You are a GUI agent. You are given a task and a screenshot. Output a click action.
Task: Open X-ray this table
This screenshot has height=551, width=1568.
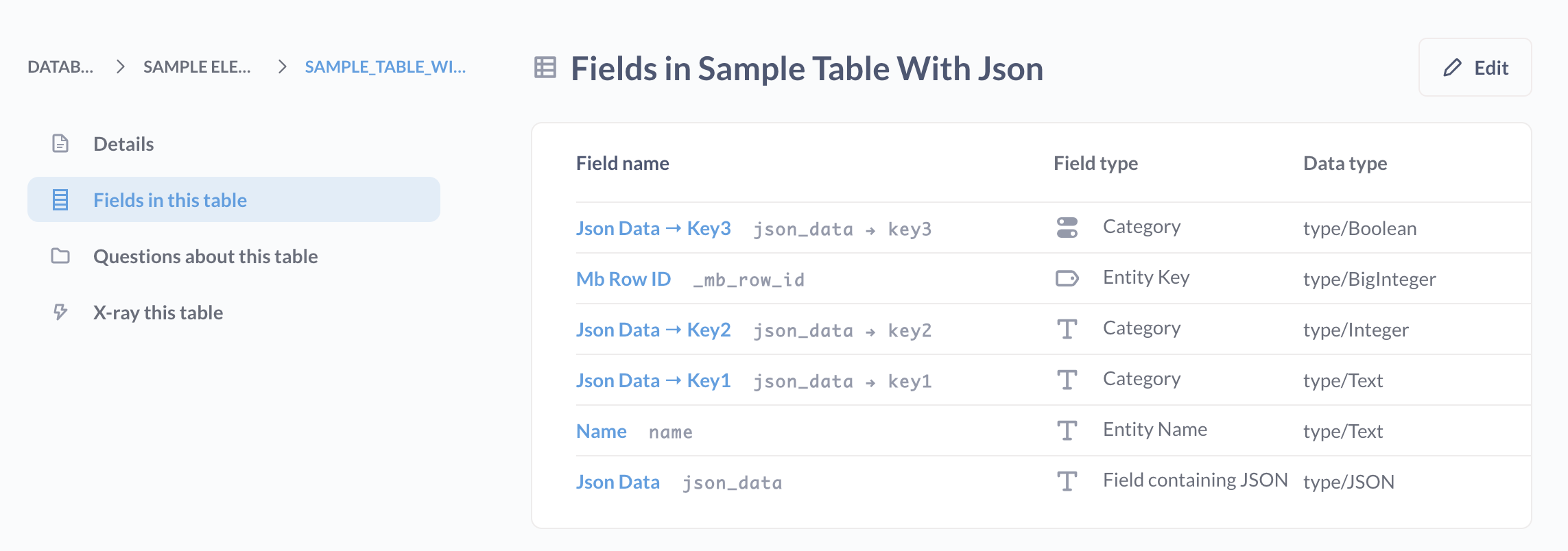point(158,313)
